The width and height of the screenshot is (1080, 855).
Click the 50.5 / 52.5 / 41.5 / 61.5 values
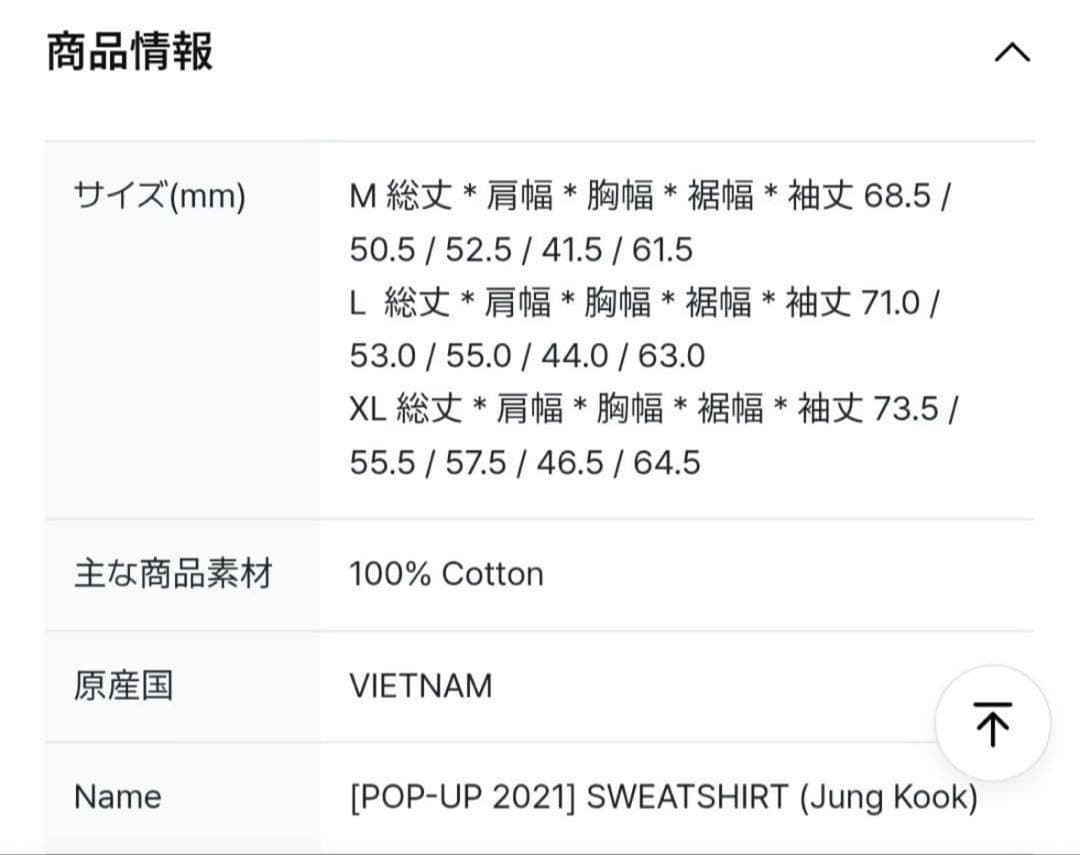pos(521,249)
